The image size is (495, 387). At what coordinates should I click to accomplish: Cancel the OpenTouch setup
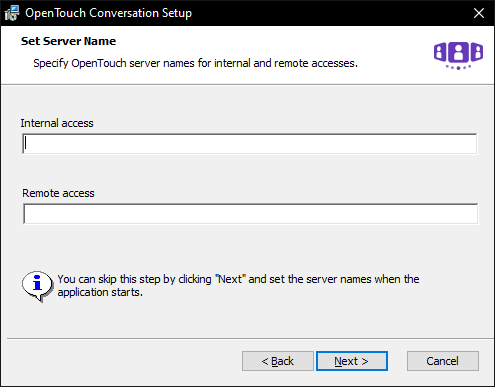[x=443, y=361]
